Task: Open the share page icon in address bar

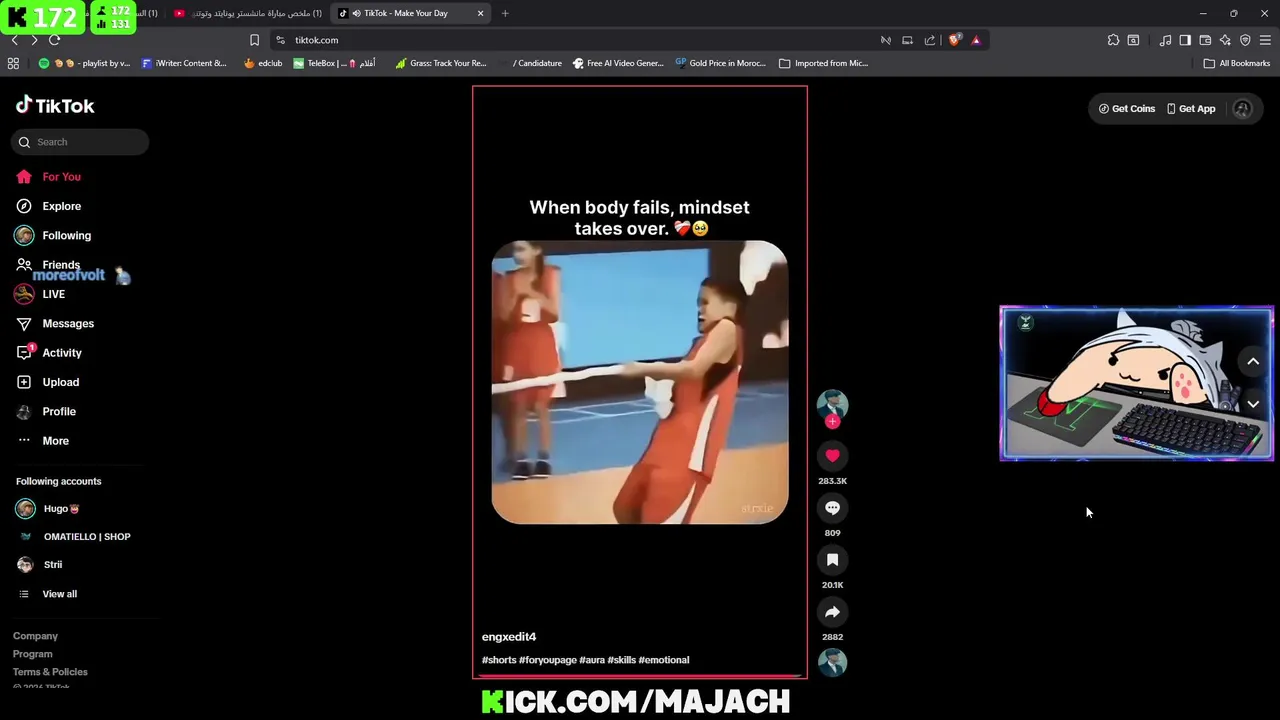Action: pos(930,40)
